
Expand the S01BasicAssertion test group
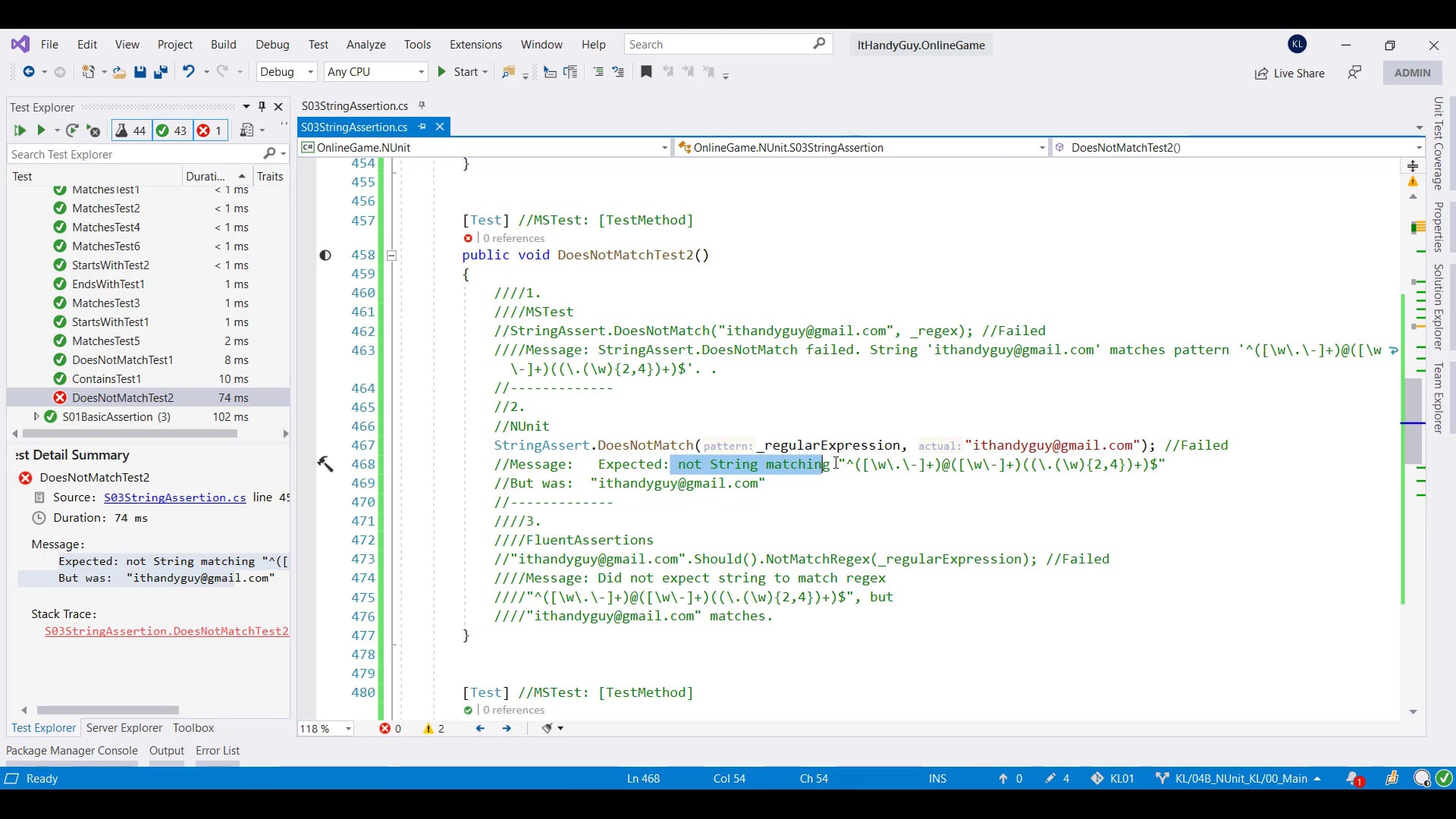click(35, 416)
